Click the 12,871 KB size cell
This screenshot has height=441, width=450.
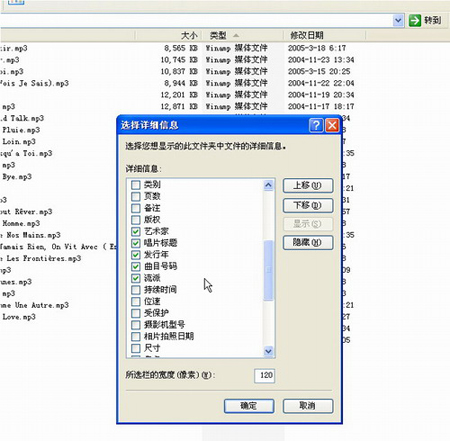click(179, 107)
